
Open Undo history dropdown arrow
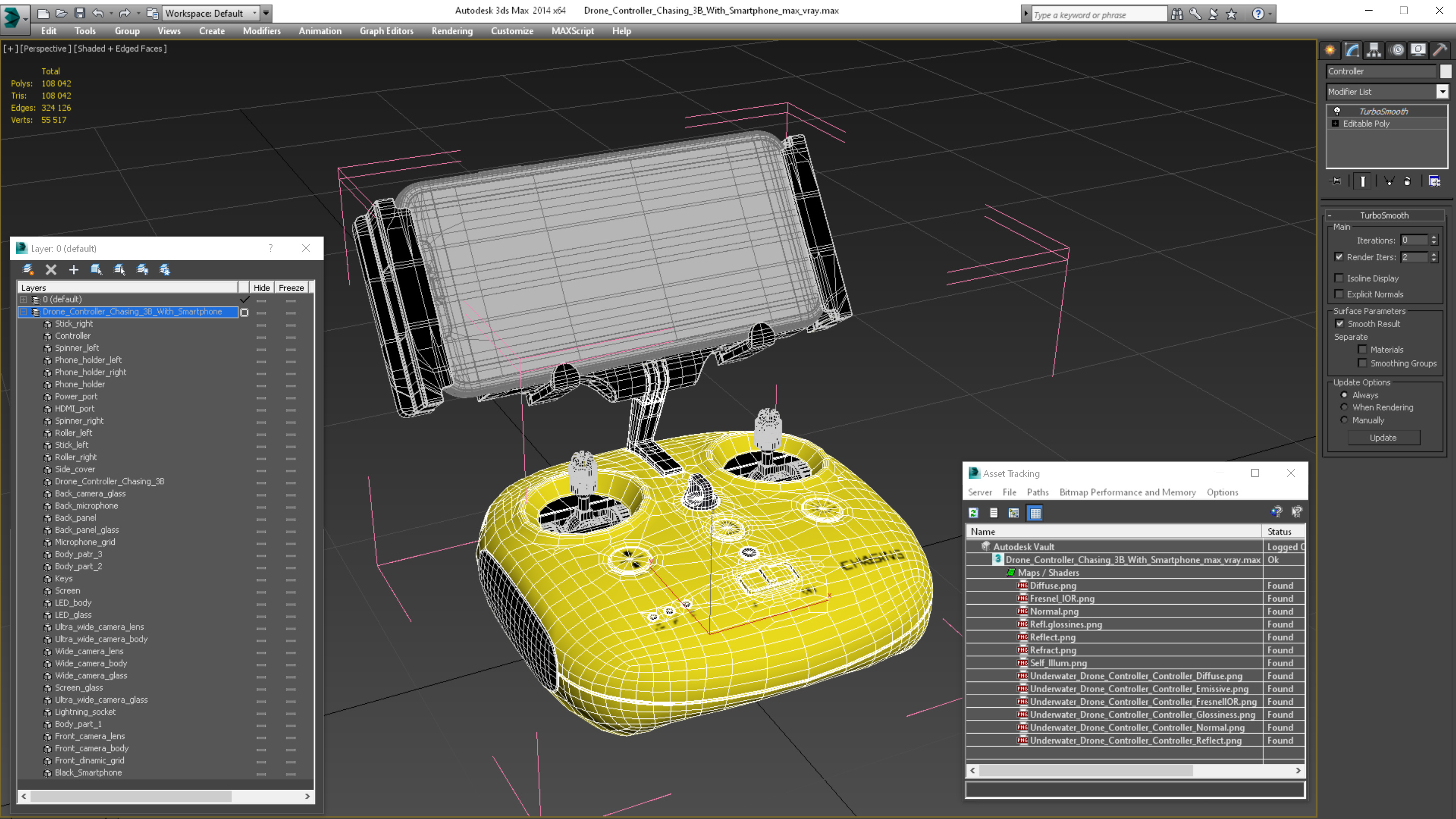[111, 13]
